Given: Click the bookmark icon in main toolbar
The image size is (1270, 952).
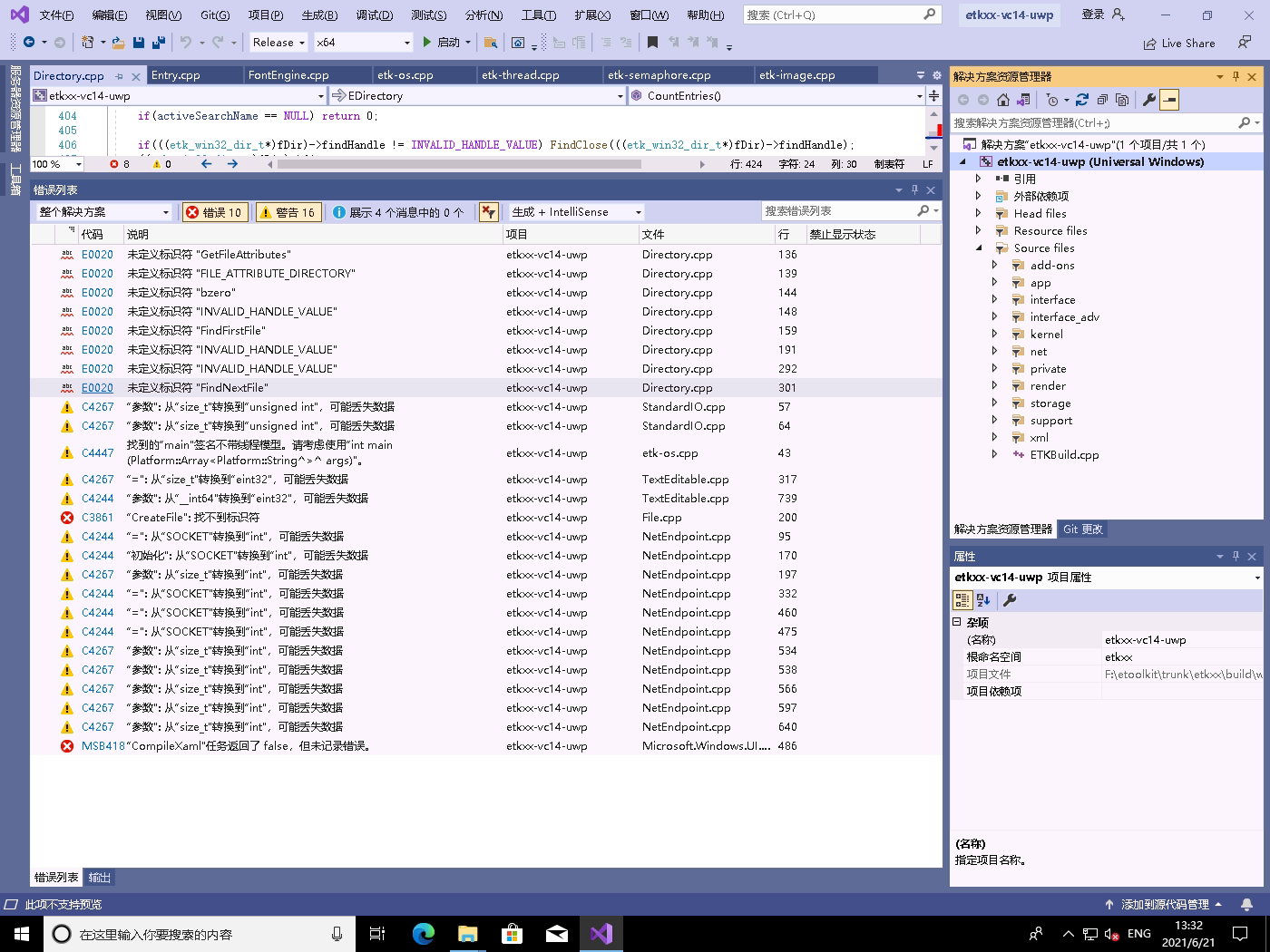Looking at the screenshot, I should [x=652, y=43].
